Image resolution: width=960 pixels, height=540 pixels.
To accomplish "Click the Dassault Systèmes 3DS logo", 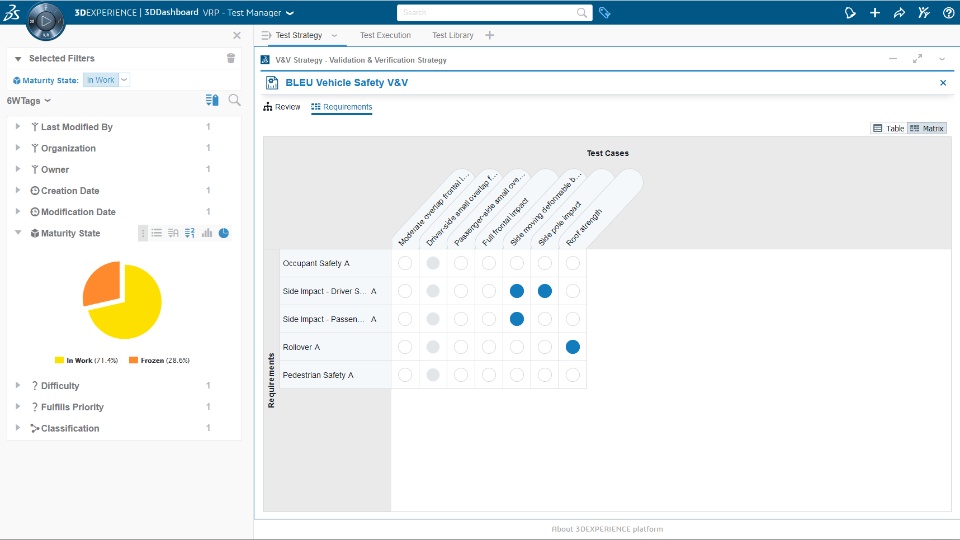I will click(x=12, y=12).
